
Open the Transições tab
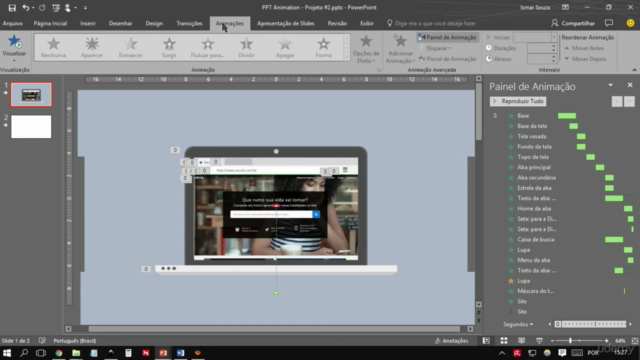pyautogui.click(x=189, y=23)
